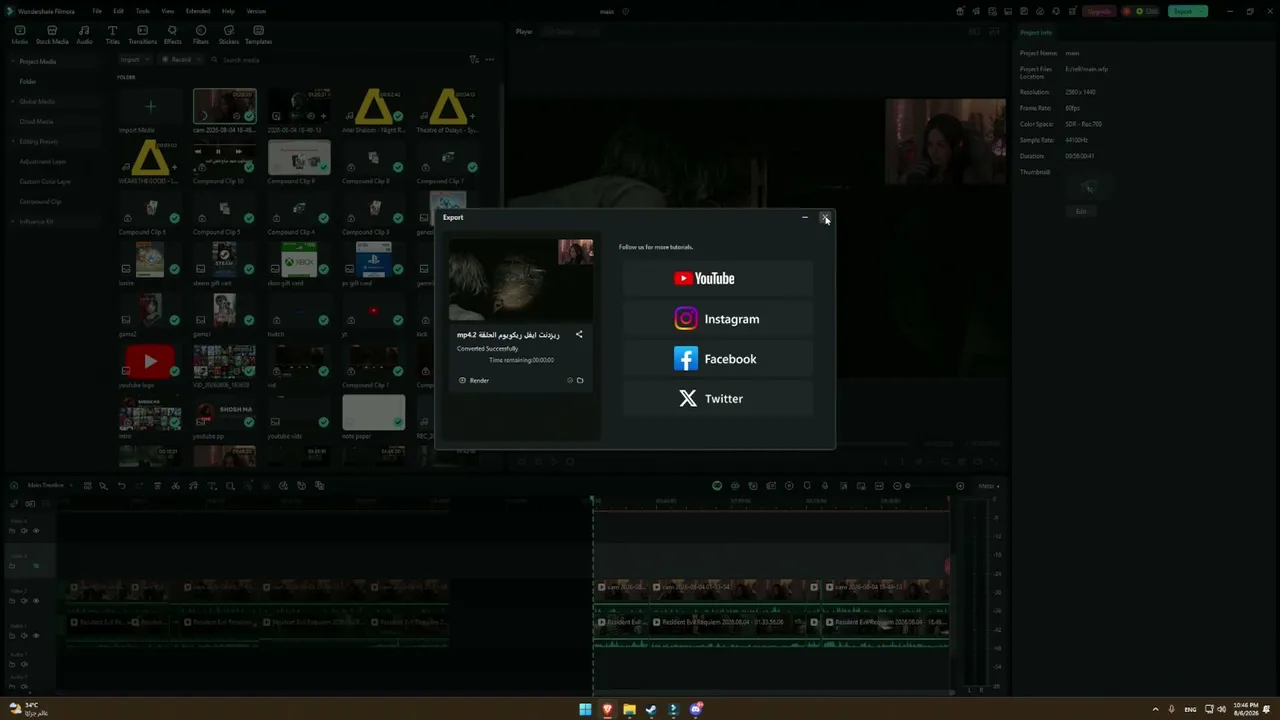Screen dimensions: 1280x720
Task: Open the Help menu in Filmora
Action: 228,11
